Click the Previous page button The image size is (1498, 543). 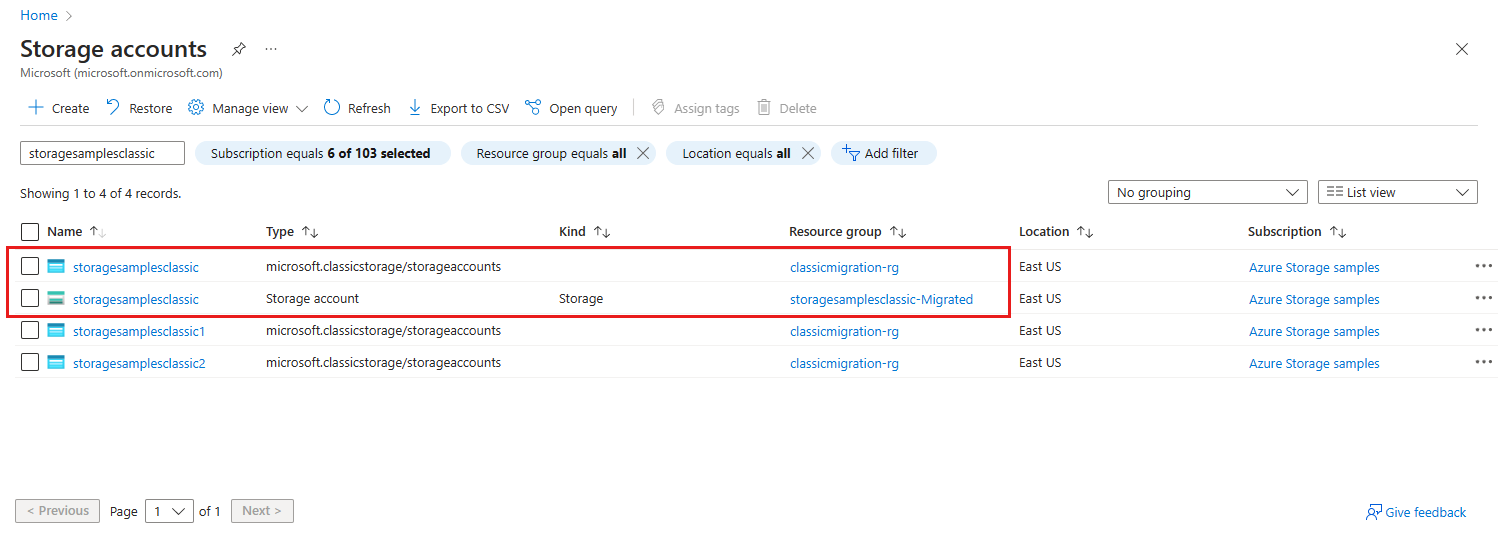(58, 511)
